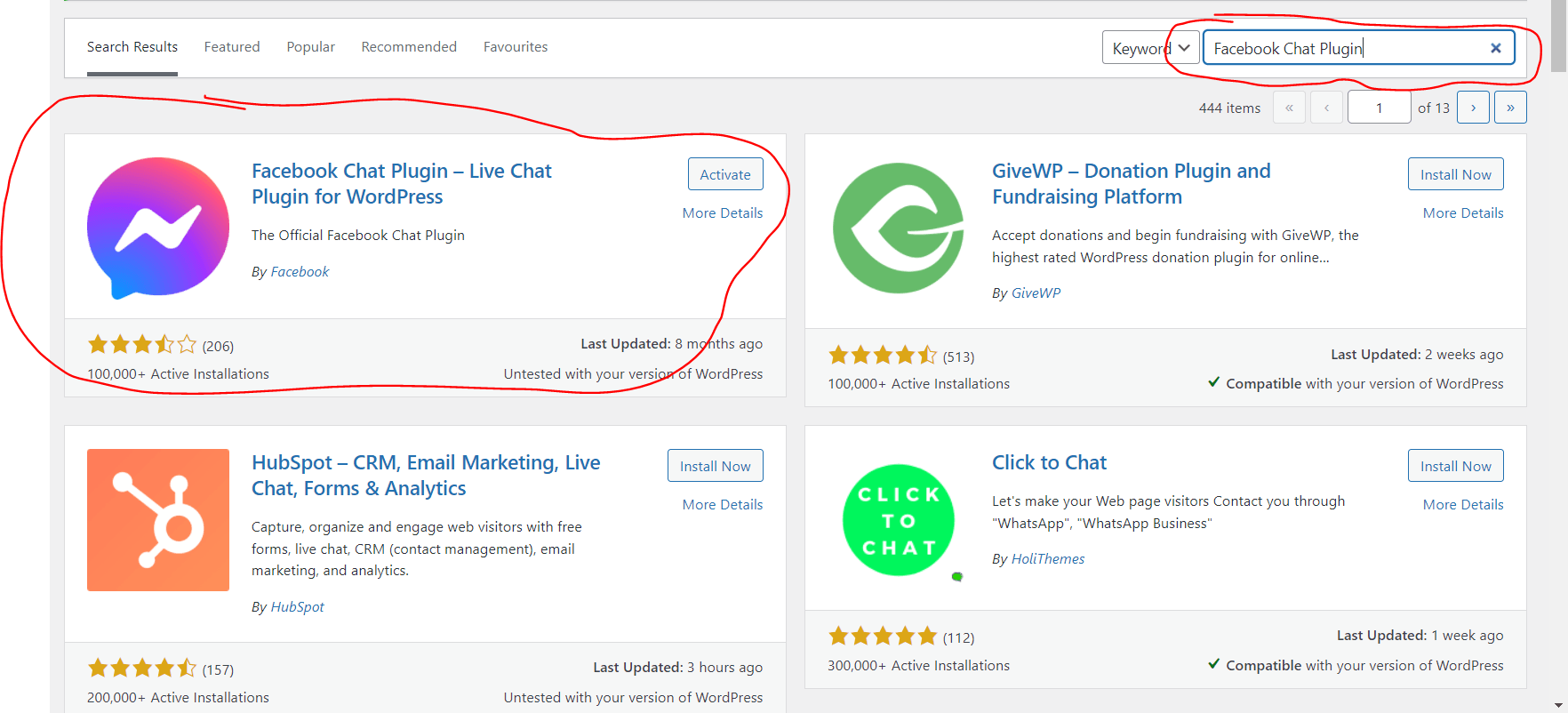Click '300,000+ Active Installations' text
The width and height of the screenshot is (1568, 713).
click(918, 666)
